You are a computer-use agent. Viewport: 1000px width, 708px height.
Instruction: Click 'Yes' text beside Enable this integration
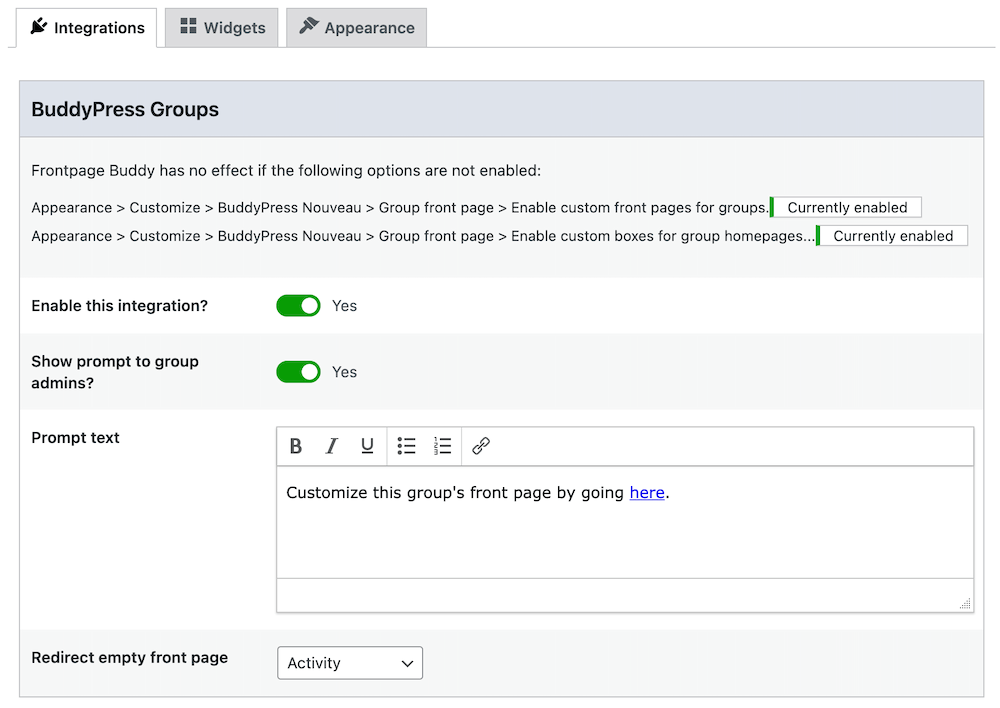(x=344, y=306)
